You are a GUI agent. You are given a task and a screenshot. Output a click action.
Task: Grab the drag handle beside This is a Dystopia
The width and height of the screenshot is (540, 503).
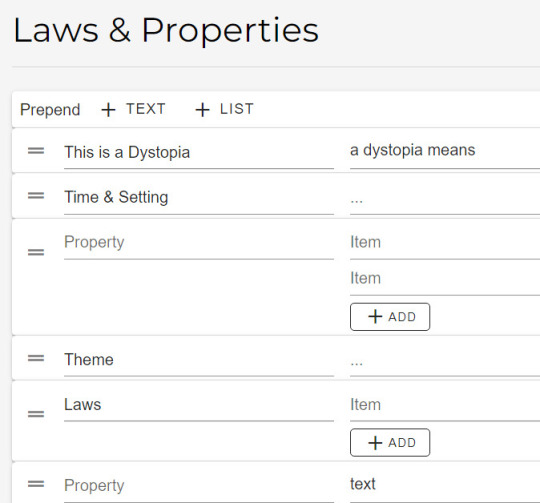(36, 151)
